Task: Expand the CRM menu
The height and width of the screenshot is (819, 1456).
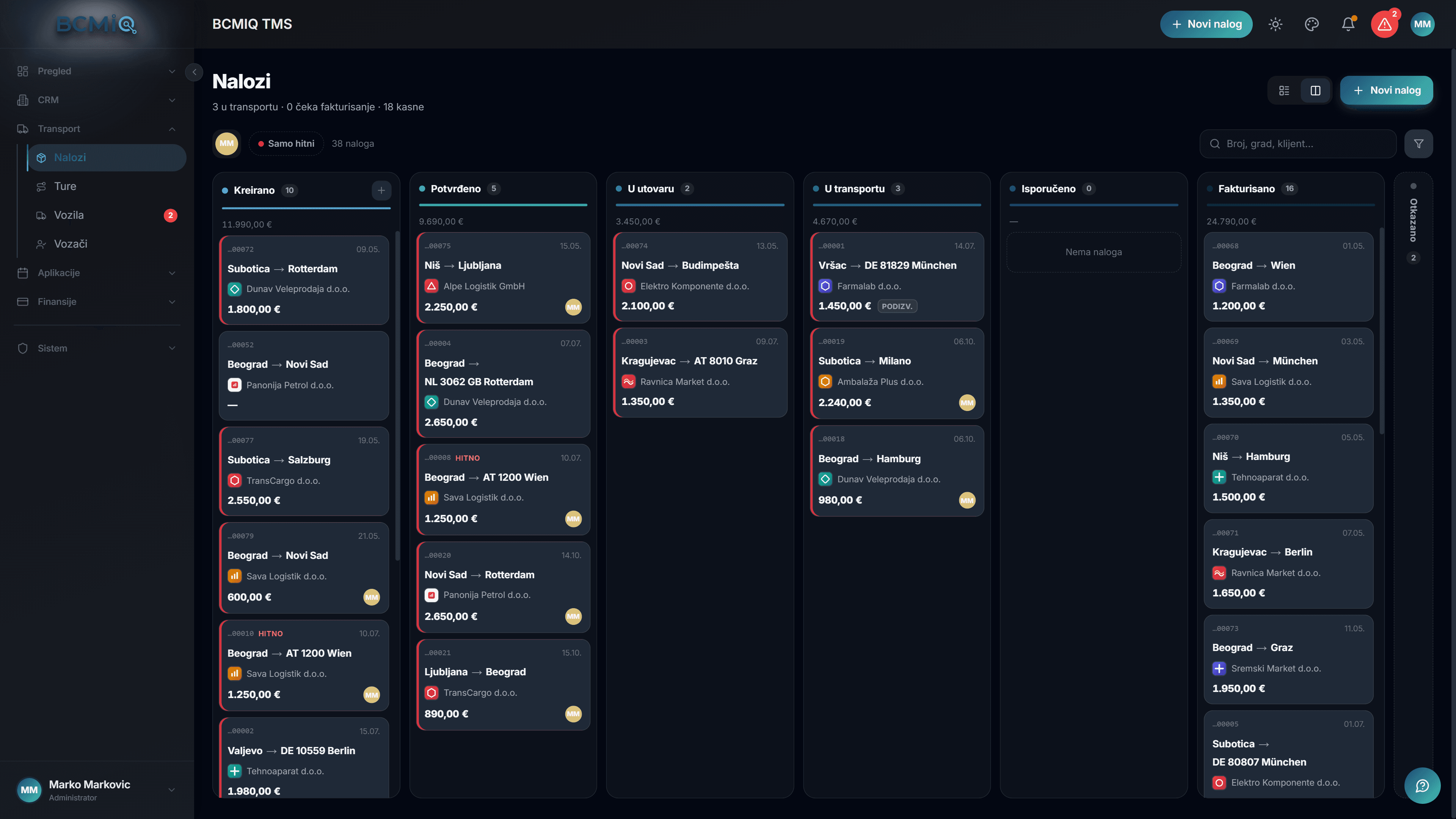Action: (x=97, y=100)
